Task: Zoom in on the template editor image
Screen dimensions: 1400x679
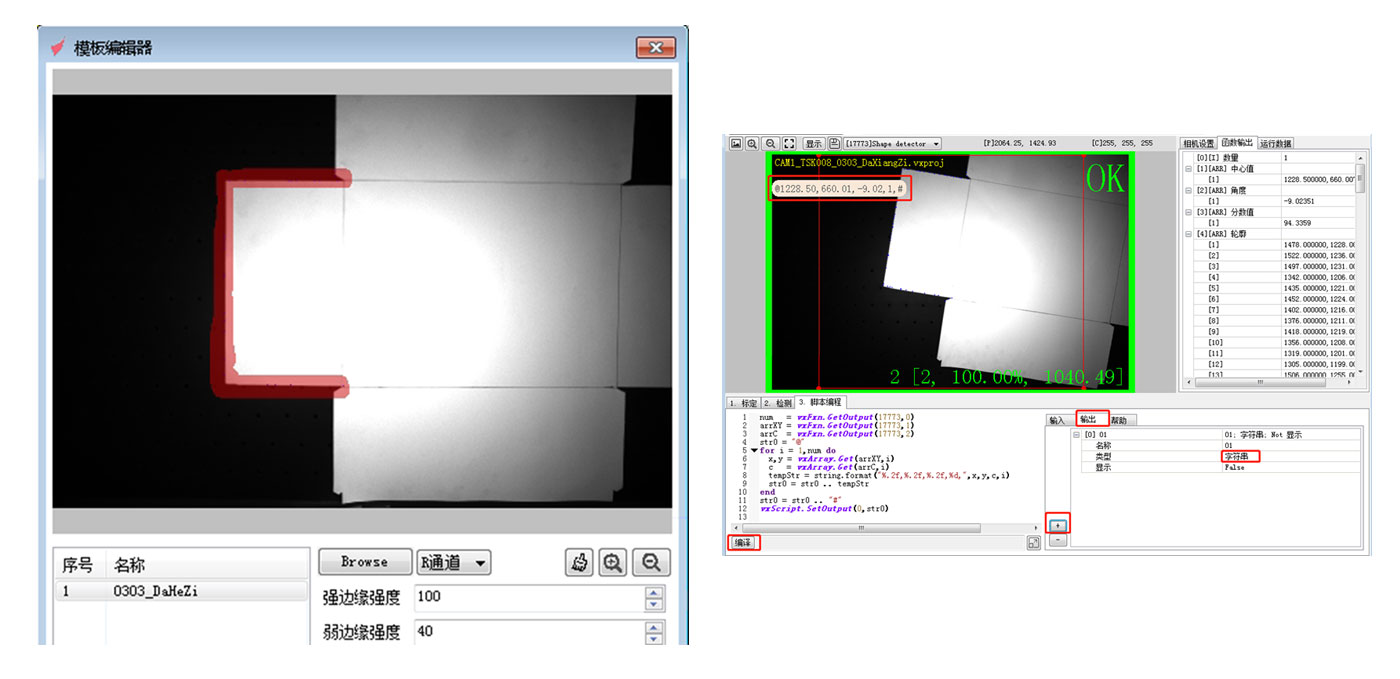Action: (x=613, y=562)
